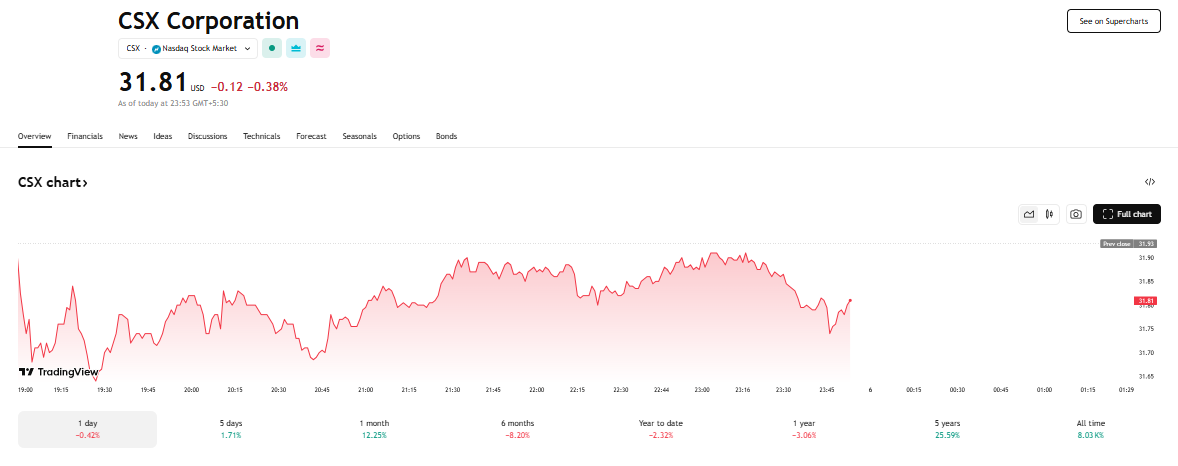Image resolution: width=1178 pixels, height=466 pixels.
Task: Open the Financials tab
Action: (85, 136)
